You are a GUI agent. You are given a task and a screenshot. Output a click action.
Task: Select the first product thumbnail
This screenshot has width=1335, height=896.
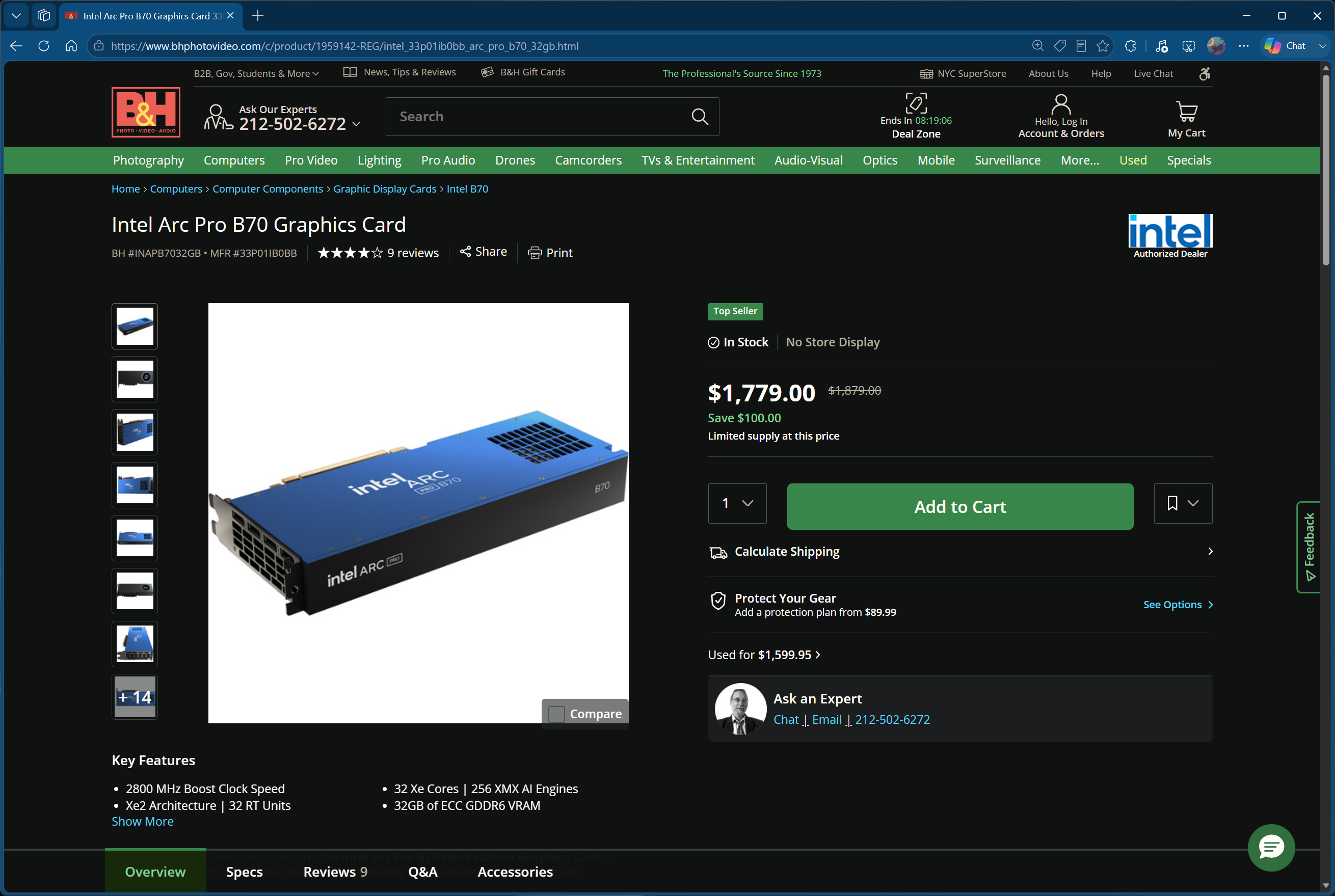(135, 325)
